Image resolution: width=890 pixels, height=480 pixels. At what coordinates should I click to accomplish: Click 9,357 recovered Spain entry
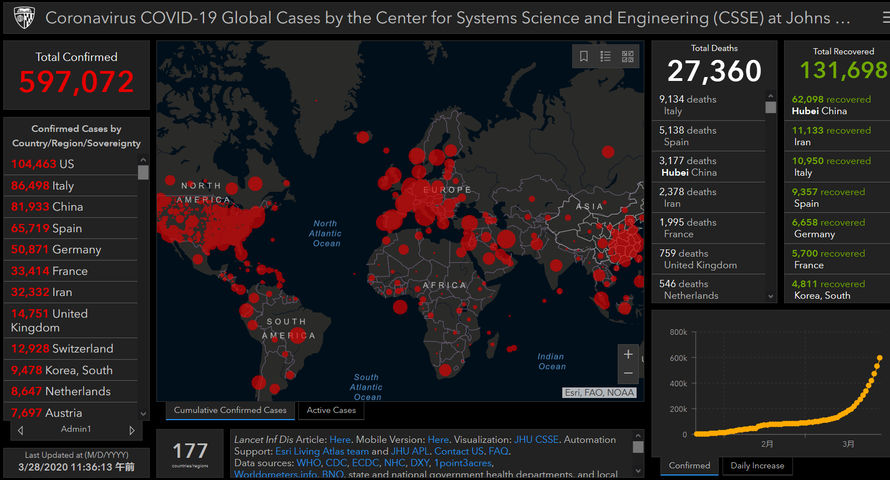pos(837,197)
